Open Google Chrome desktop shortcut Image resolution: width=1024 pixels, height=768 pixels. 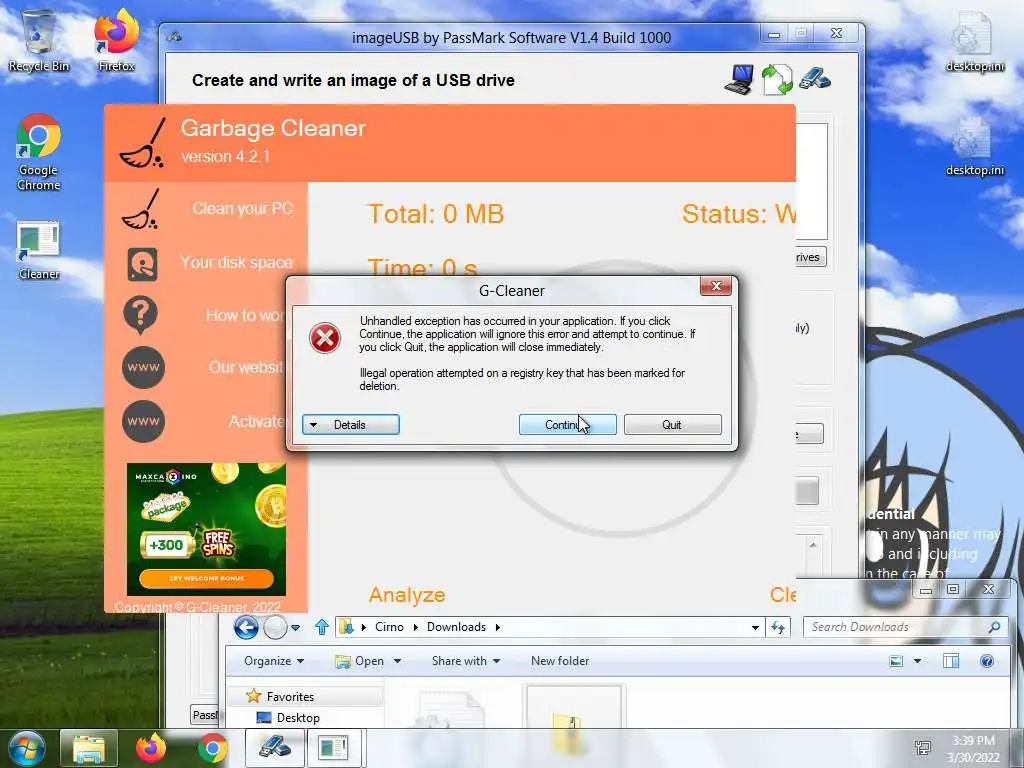[39, 152]
